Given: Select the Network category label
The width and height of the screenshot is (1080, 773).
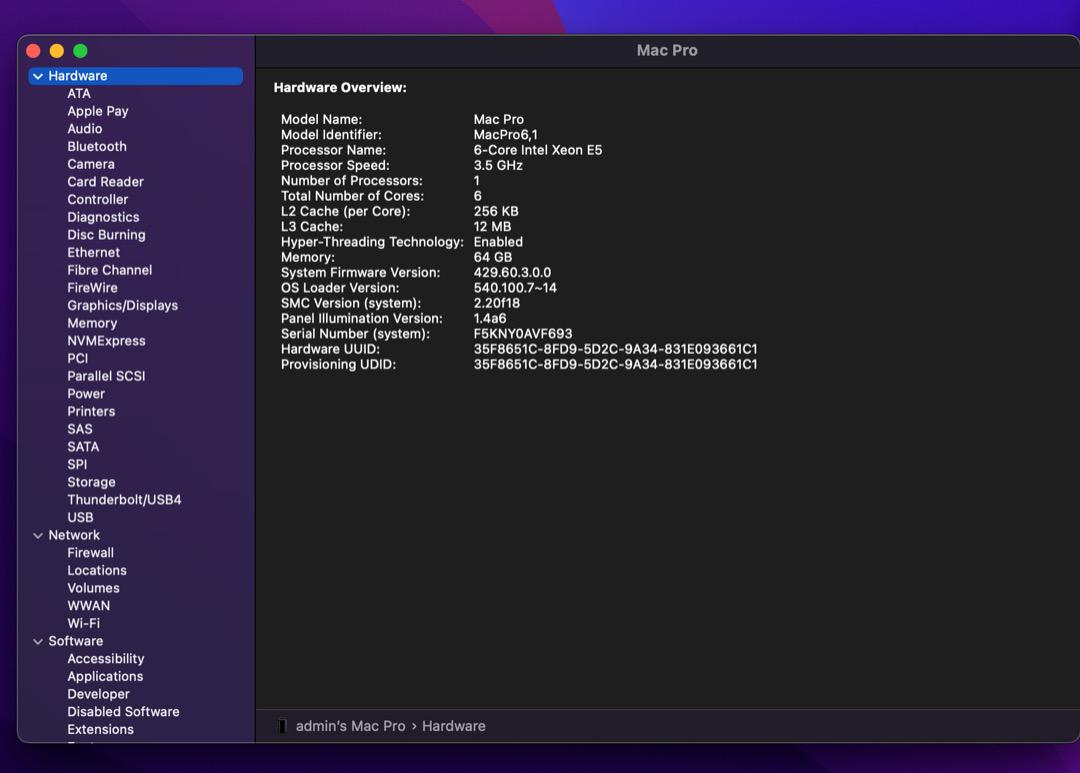Looking at the screenshot, I should [74, 535].
